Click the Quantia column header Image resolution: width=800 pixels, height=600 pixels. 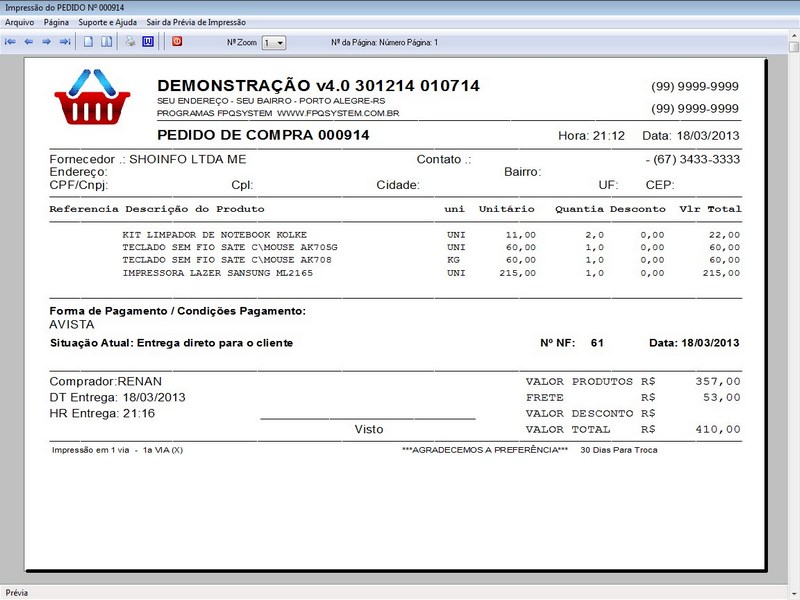point(579,209)
